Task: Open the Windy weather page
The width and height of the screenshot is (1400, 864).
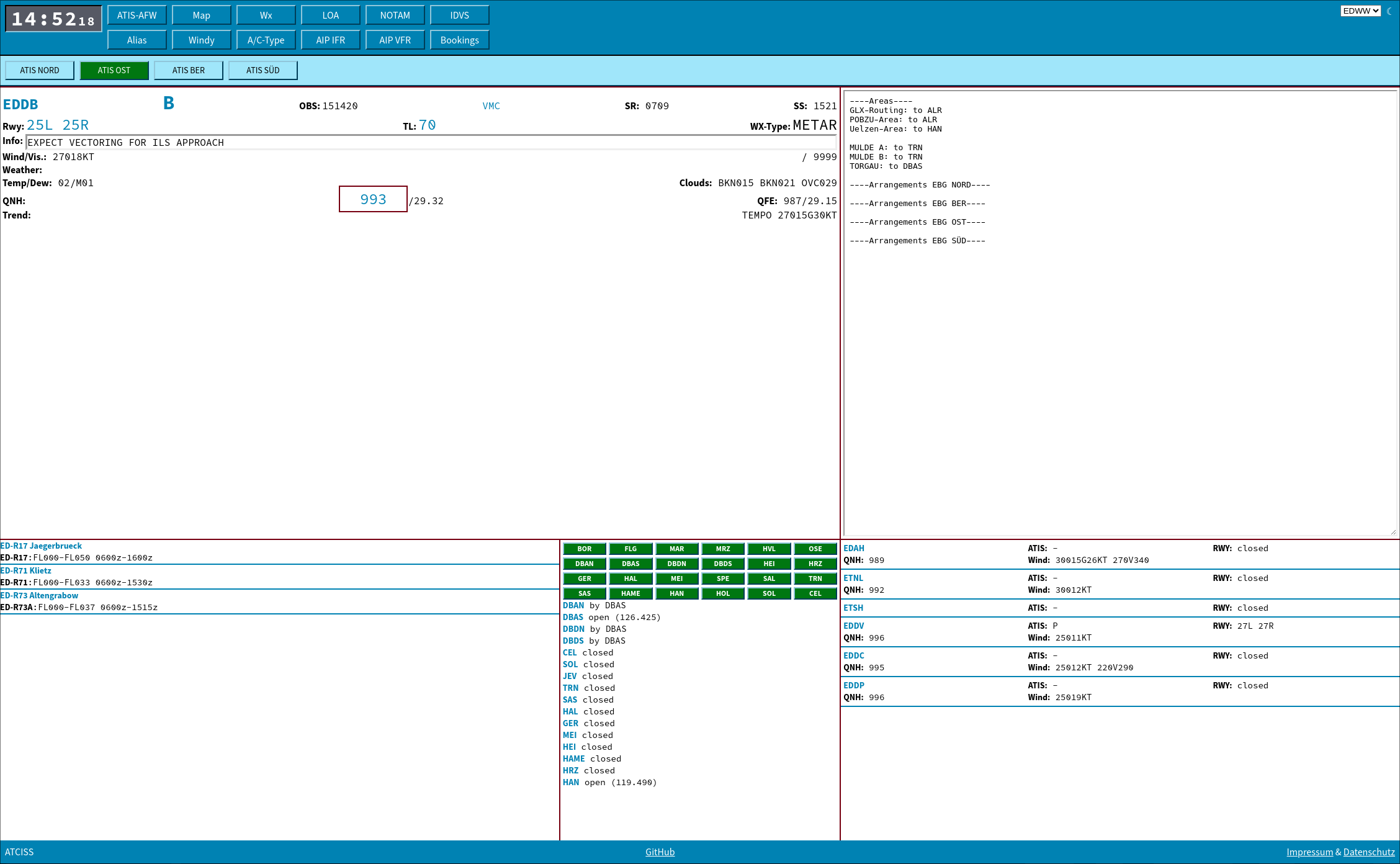Action: (x=201, y=40)
